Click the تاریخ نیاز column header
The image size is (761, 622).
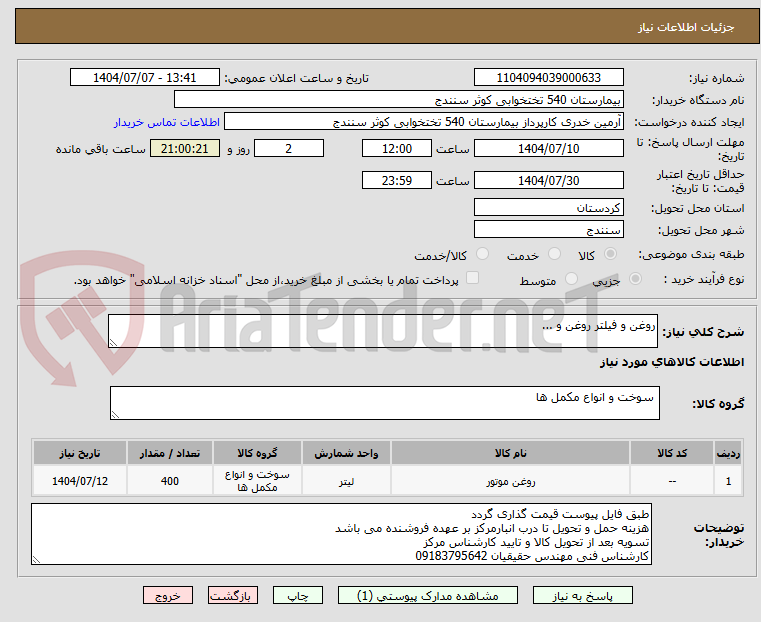coord(80,453)
